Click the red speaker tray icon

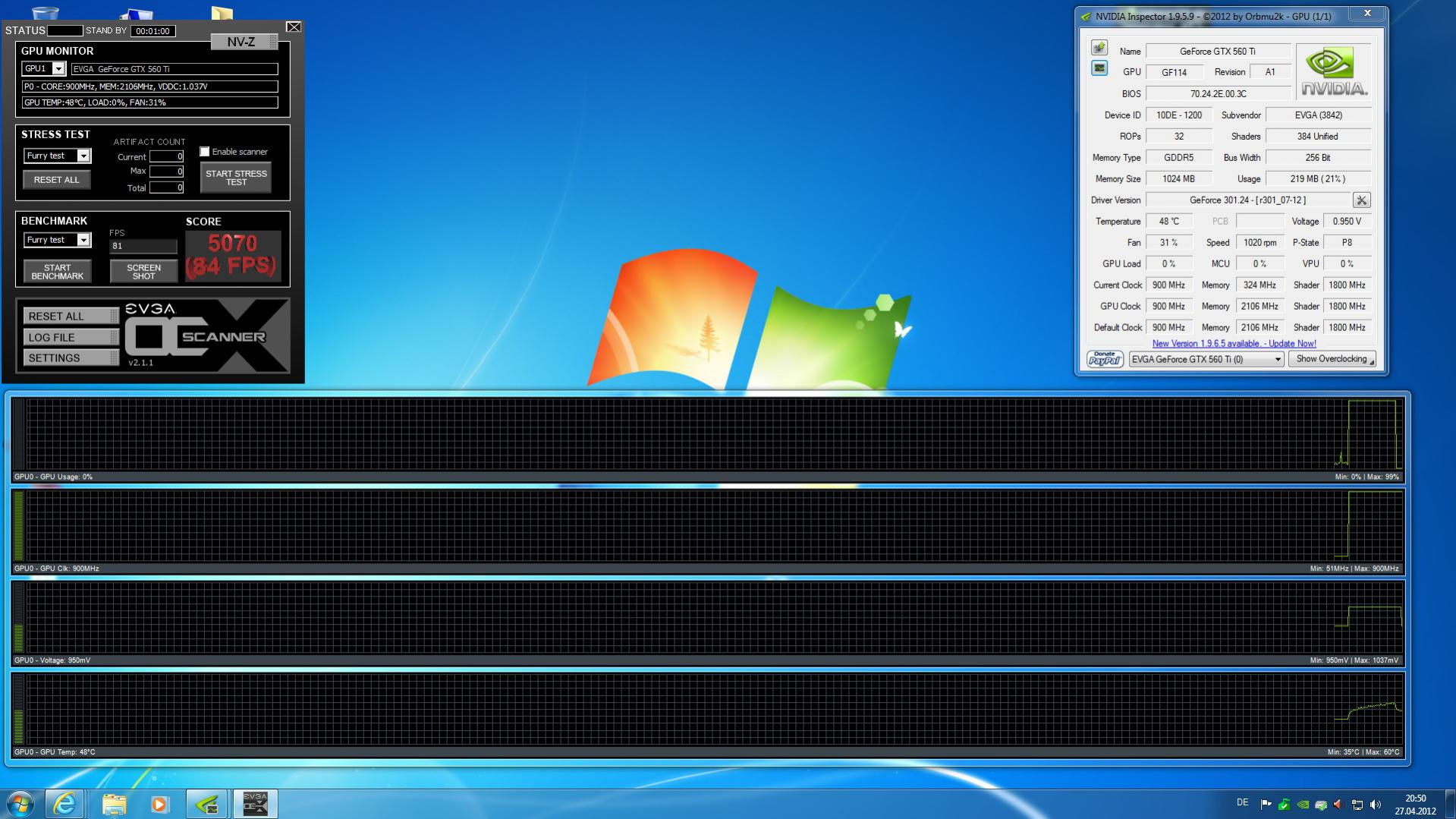1338,804
